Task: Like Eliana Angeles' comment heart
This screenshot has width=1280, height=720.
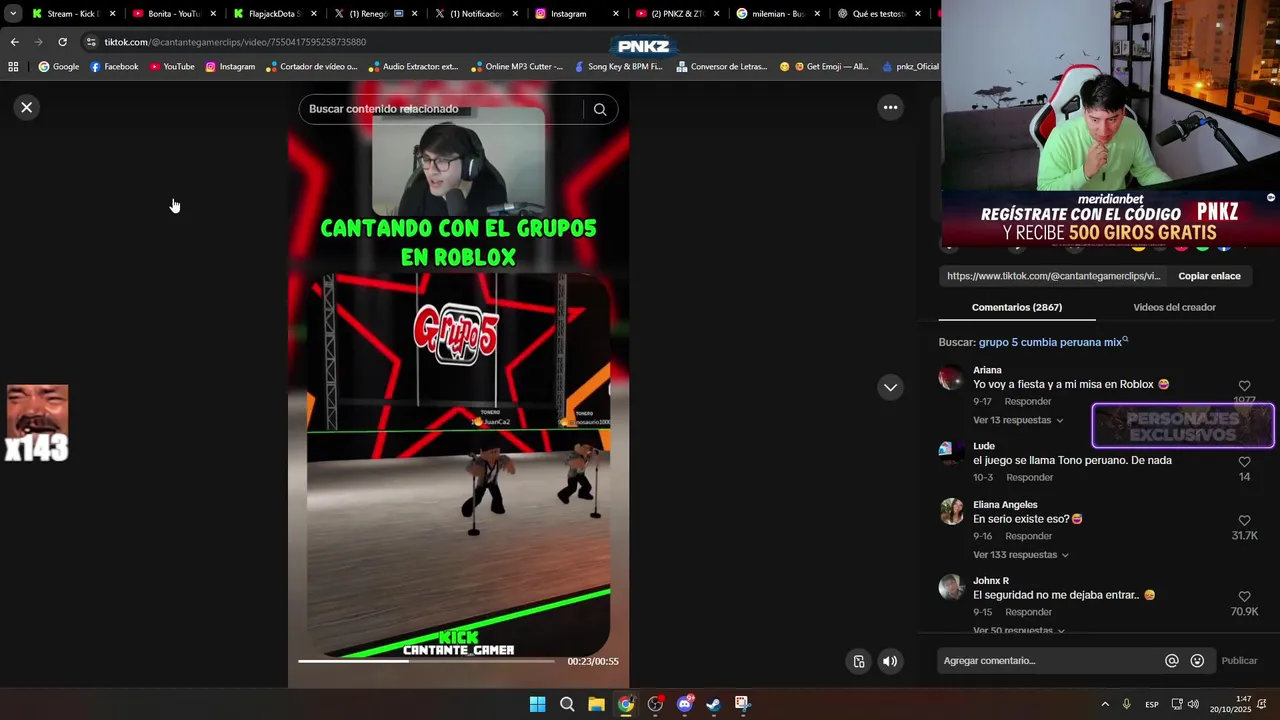Action: (1245, 521)
